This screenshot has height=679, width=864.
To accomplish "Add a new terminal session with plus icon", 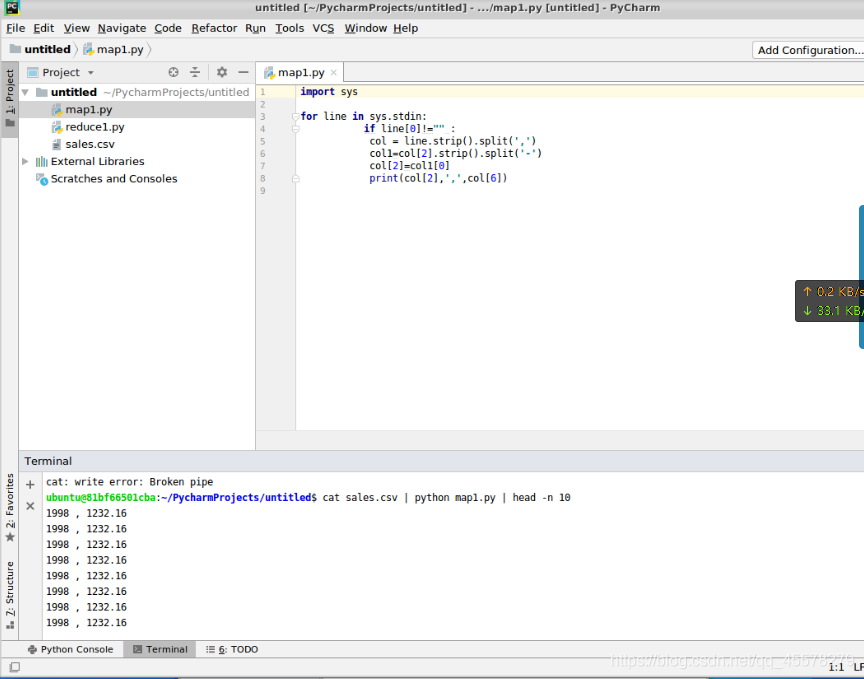I will pos(30,484).
